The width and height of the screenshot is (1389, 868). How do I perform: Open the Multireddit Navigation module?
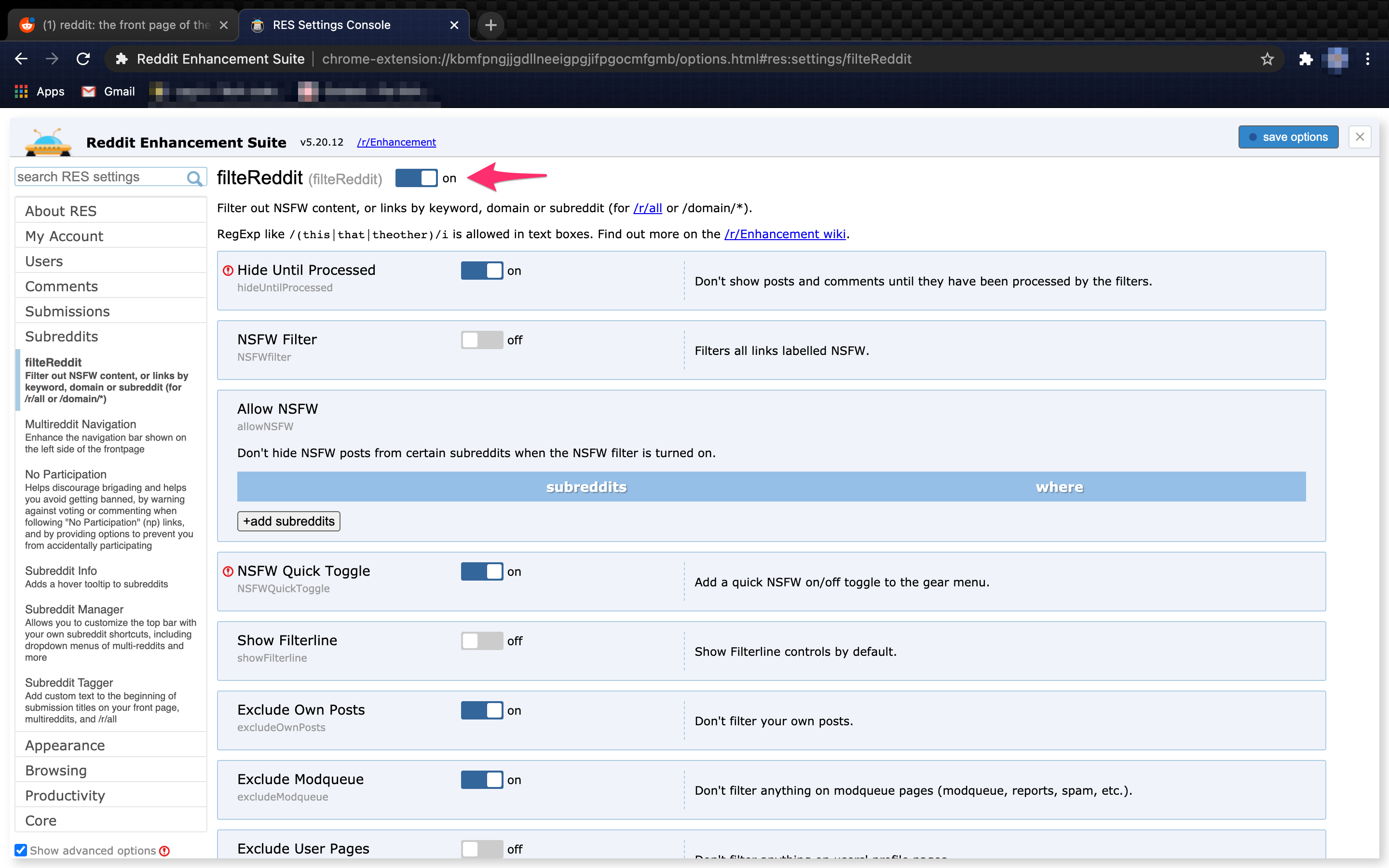coord(111,436)
